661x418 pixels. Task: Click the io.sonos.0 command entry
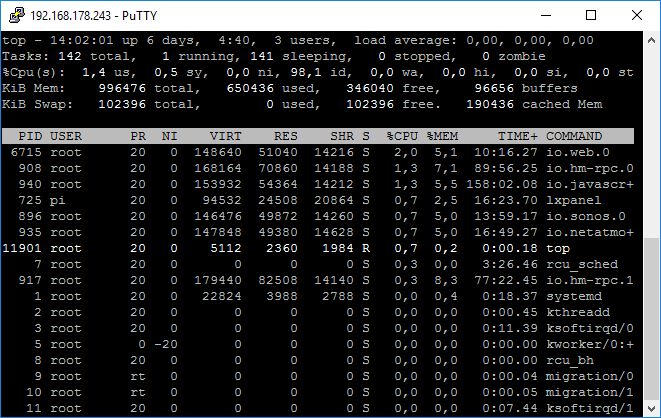(x=586, y=216)
